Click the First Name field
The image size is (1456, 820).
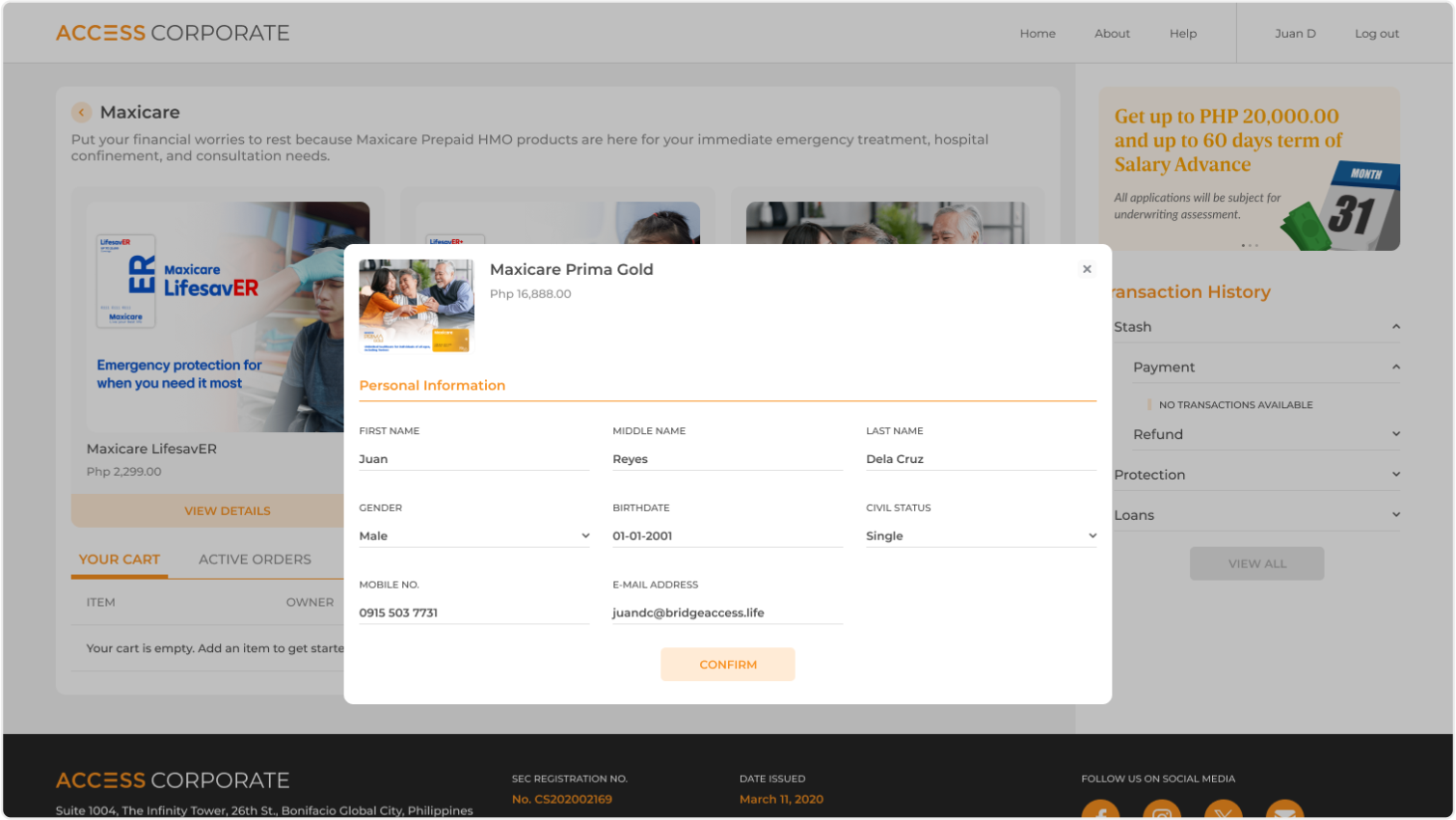(x=474, y=459)
